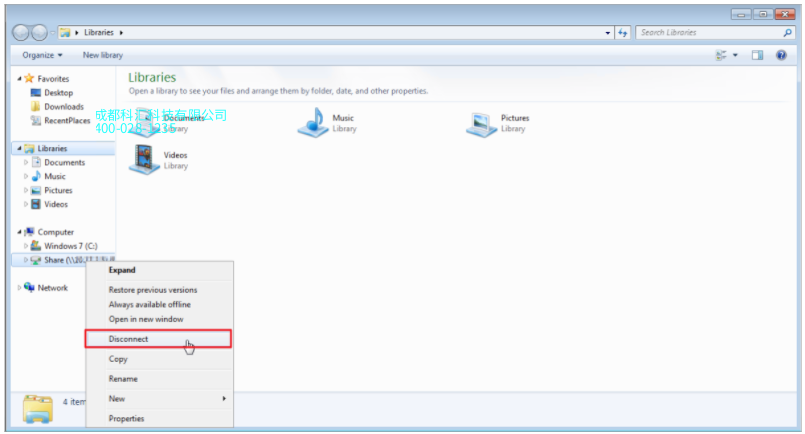Image resolution: width=805 pixels, height=434 pixels.
Task: Click the search magnifier icon
Action: (x=788, y=32)
